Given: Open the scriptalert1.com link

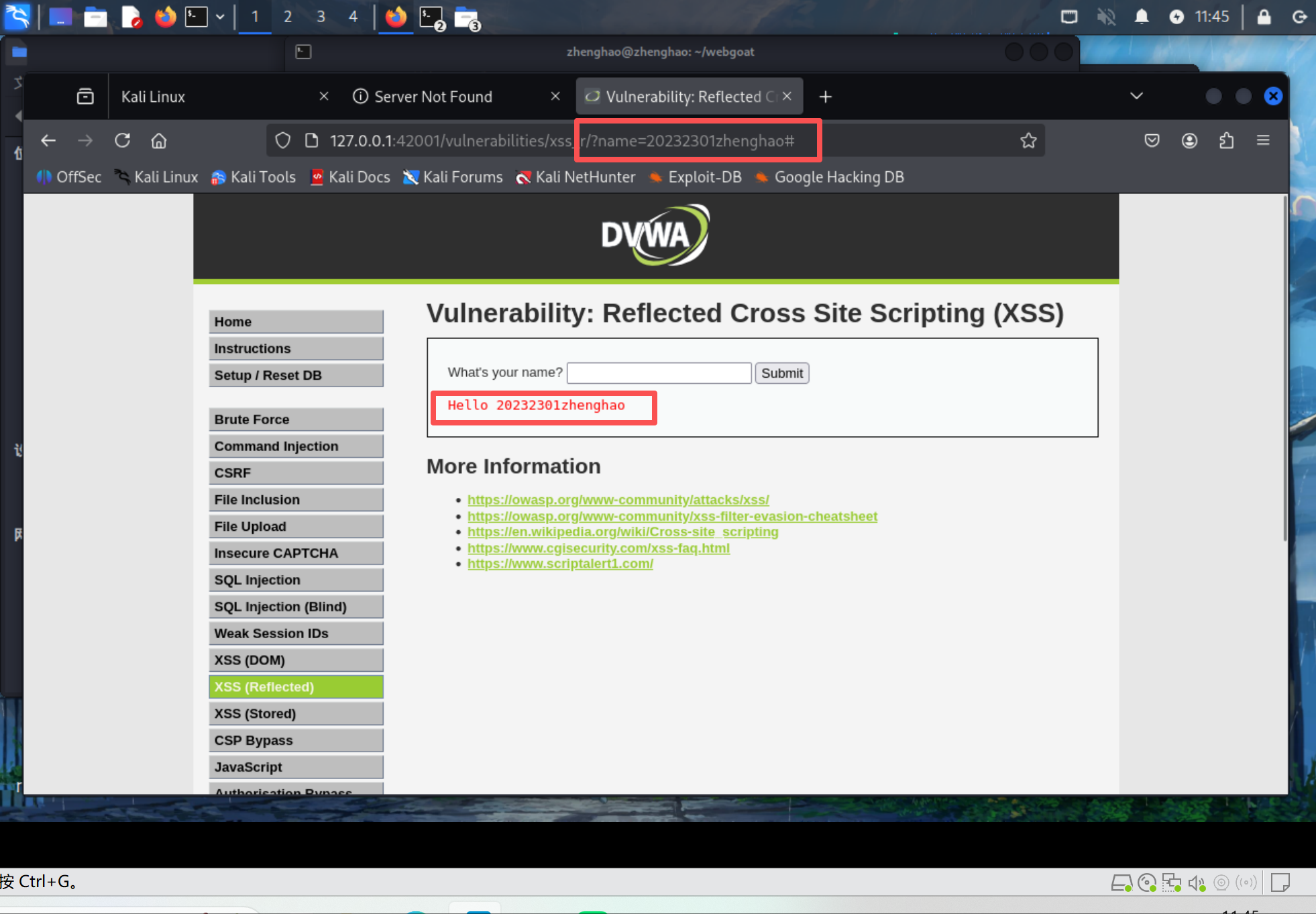Looking at the screenshot, I should (x=560, y=564).
